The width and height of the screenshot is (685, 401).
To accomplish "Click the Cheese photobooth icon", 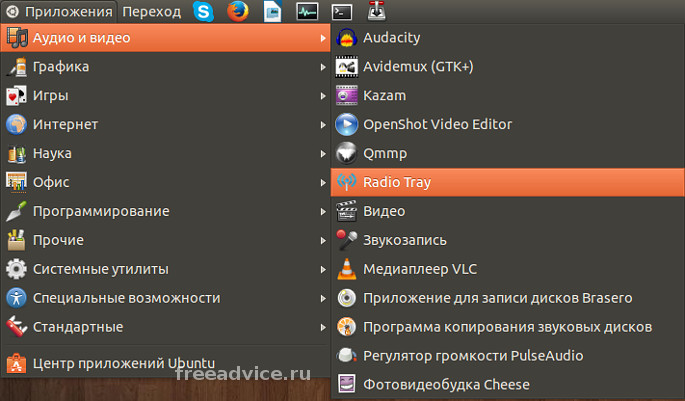I will pyautogui.click(x=346, y=384).
